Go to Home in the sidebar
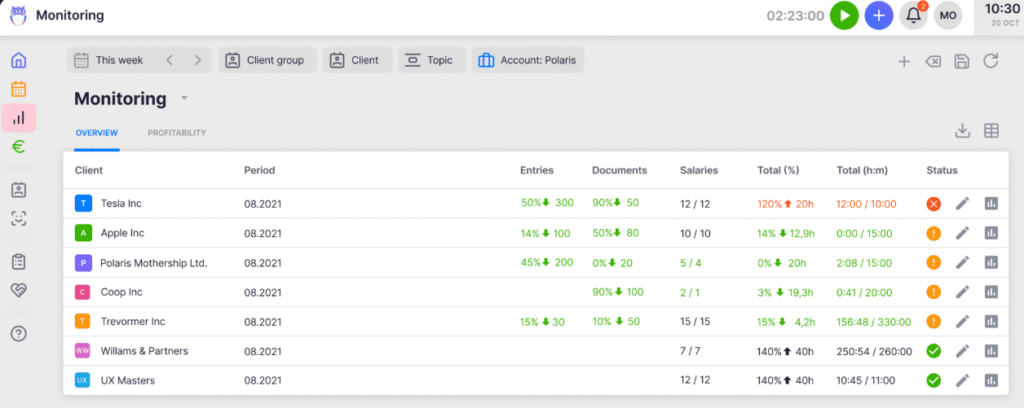Viewport: 1024px width, 408px height. 19,61
